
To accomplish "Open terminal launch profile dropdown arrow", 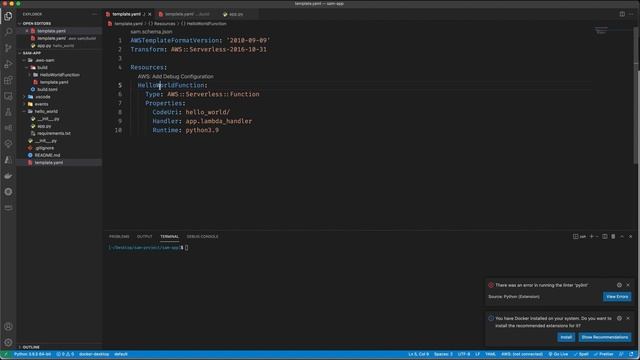I will [597, 236].
